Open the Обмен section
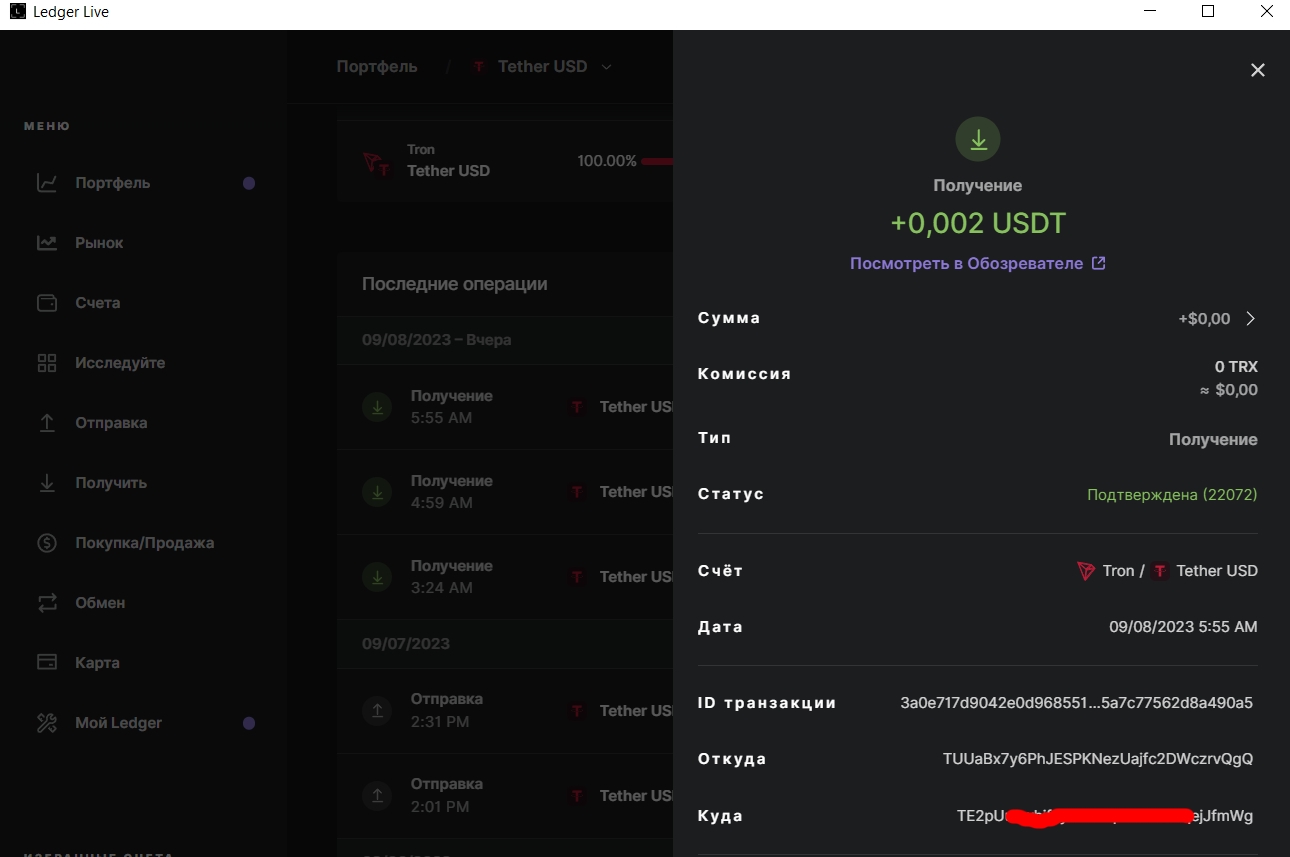 click(100, 603)
